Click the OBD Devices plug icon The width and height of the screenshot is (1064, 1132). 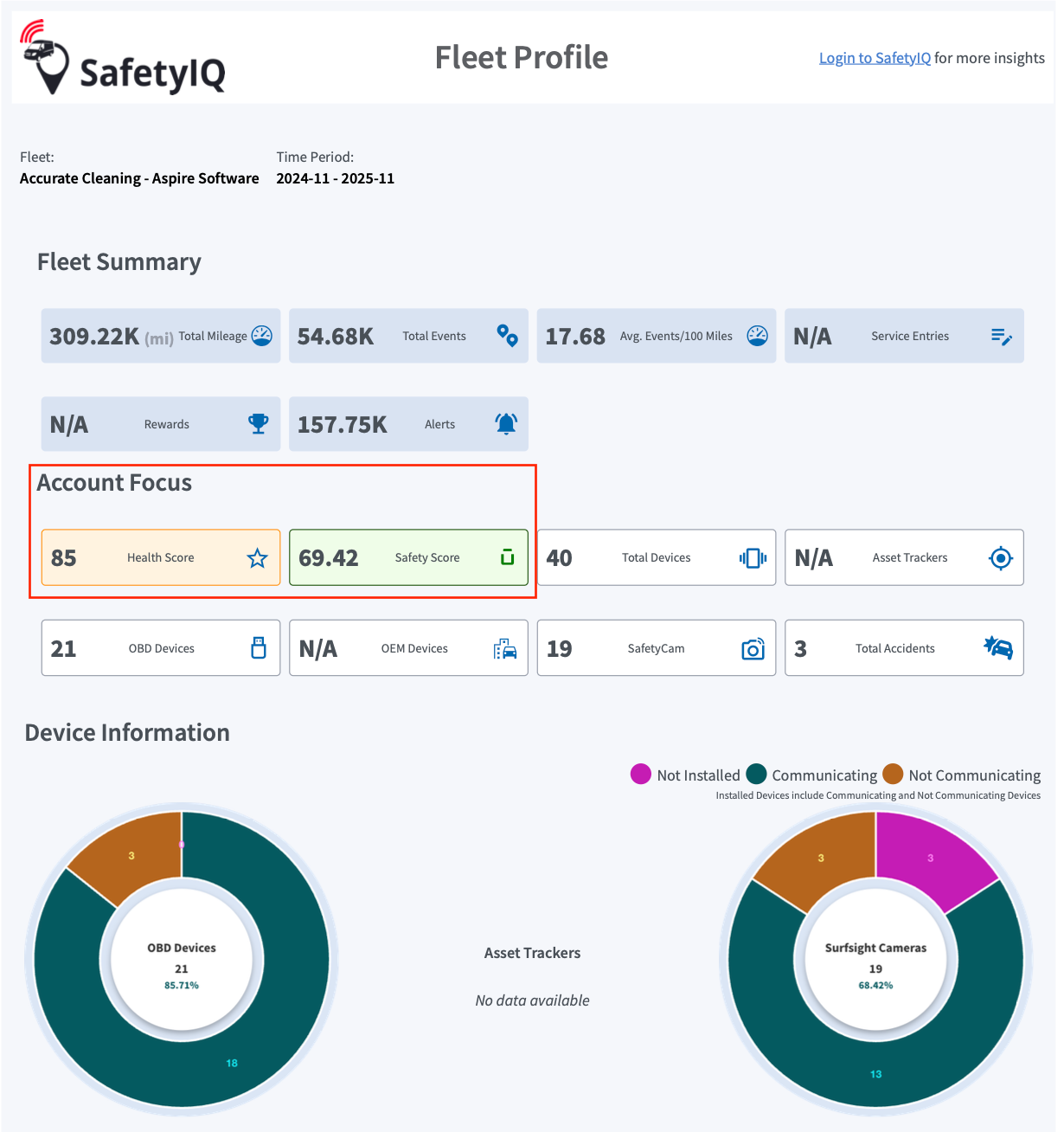[259, 648]
